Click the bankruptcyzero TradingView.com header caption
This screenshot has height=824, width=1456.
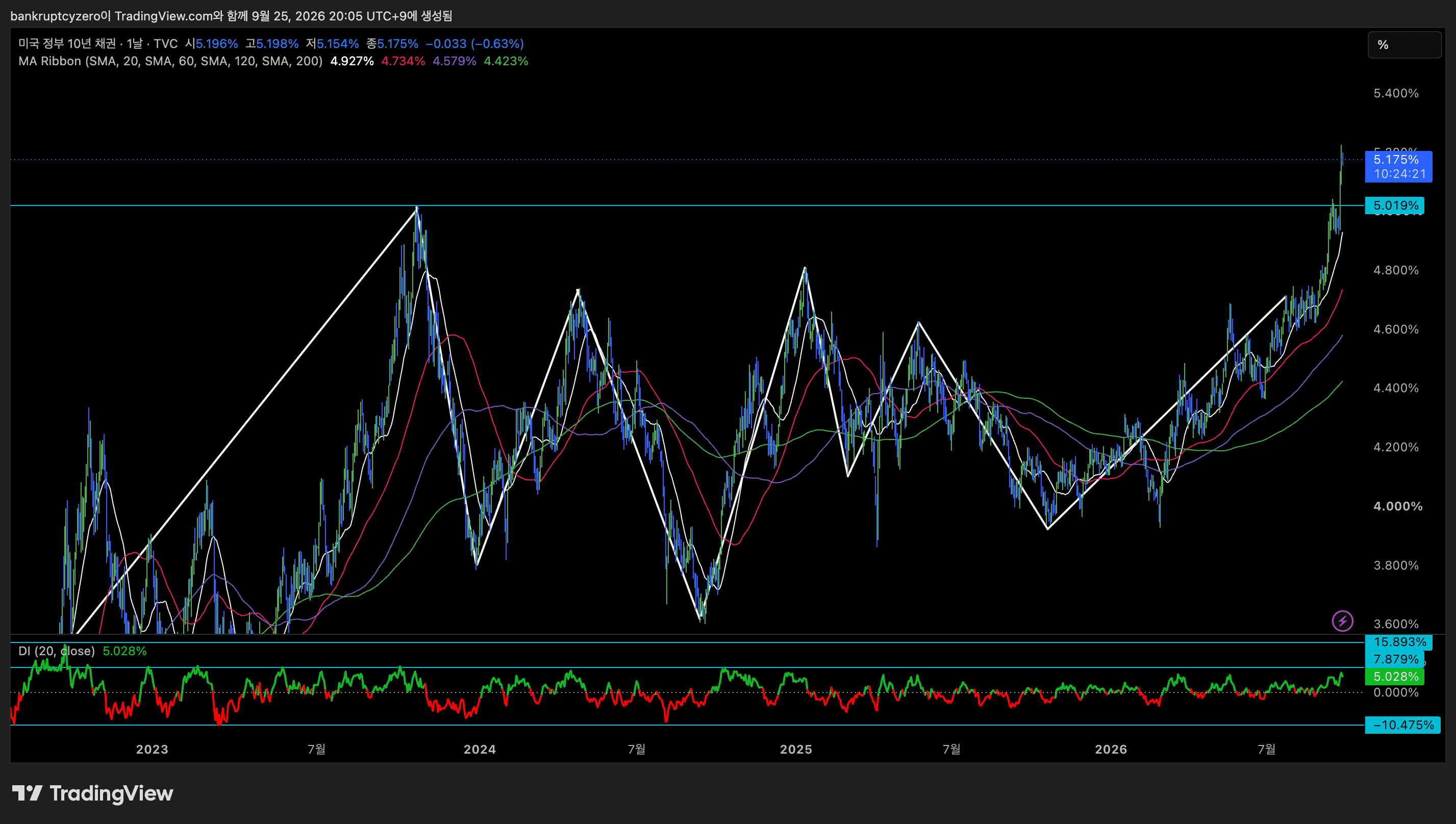click(232, 16)
